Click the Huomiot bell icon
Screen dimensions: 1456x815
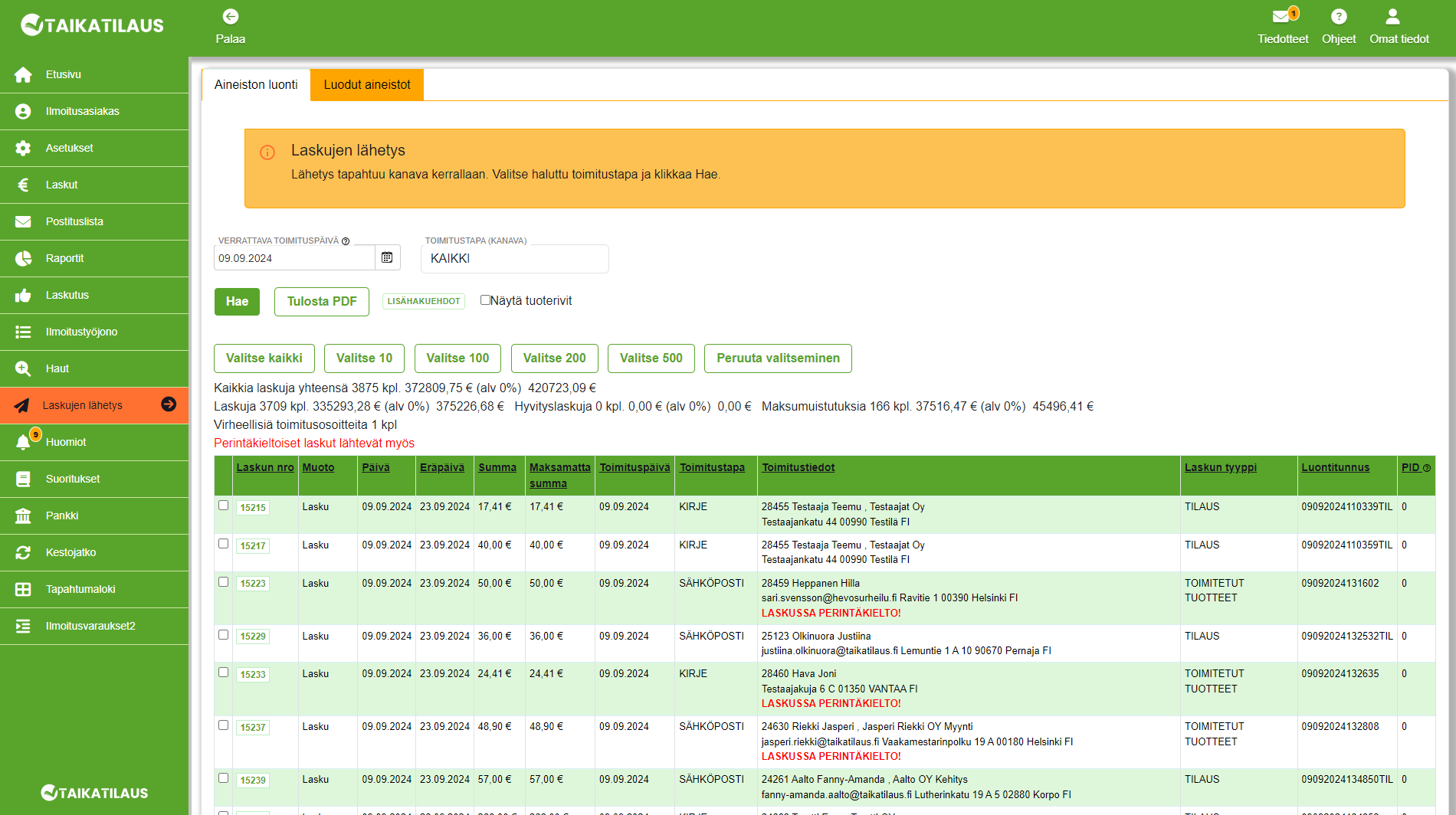tap(23, 442)
